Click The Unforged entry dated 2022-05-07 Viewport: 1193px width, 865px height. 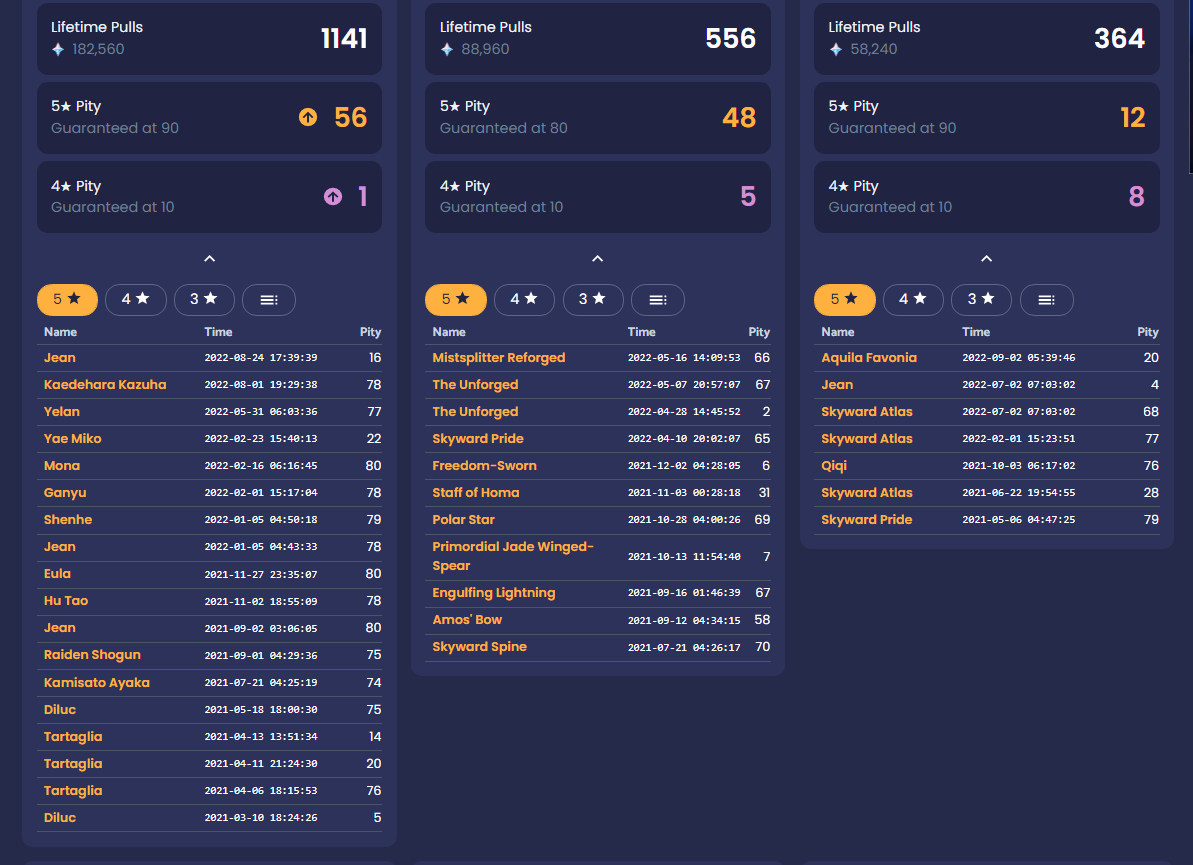tap(598, 385)
